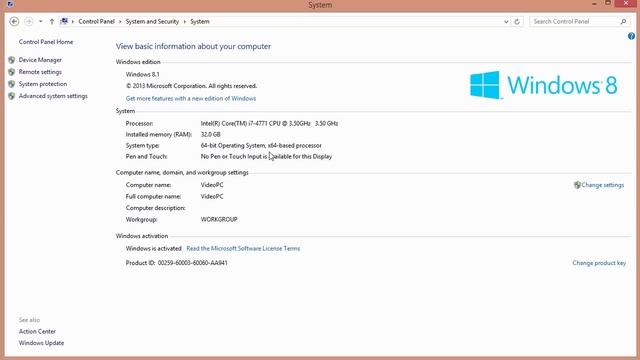Click the No Pen or Touch Input text

266,156
